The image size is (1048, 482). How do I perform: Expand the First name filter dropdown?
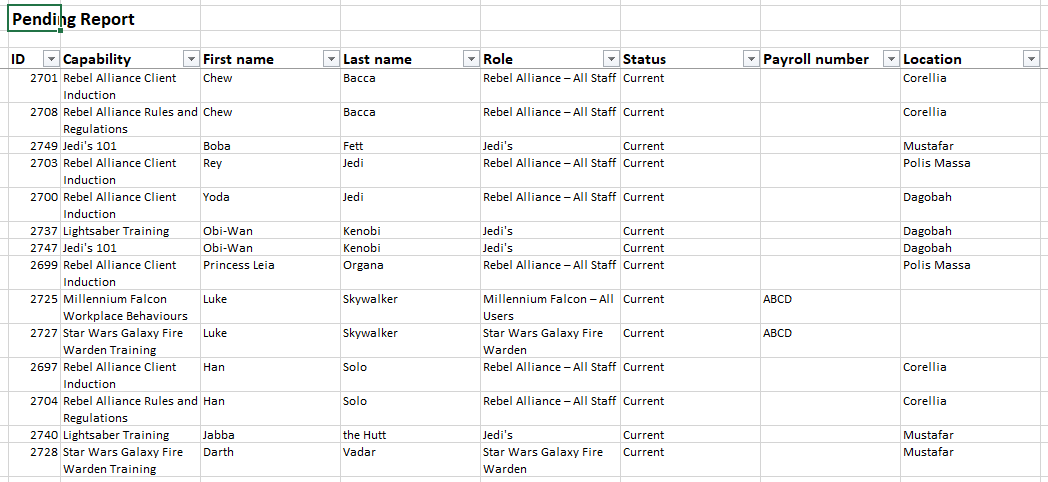tap(330, 59)
